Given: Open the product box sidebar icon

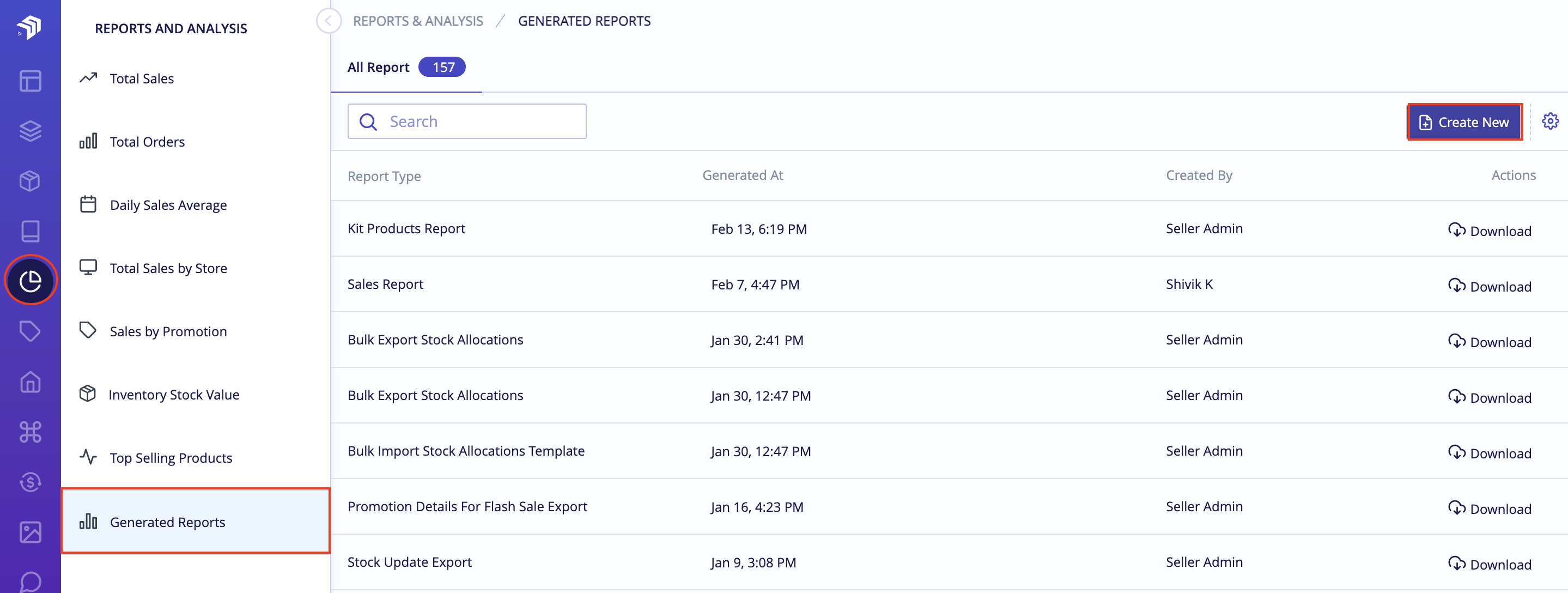Looking at the screenshot, I should coord(30,181).
